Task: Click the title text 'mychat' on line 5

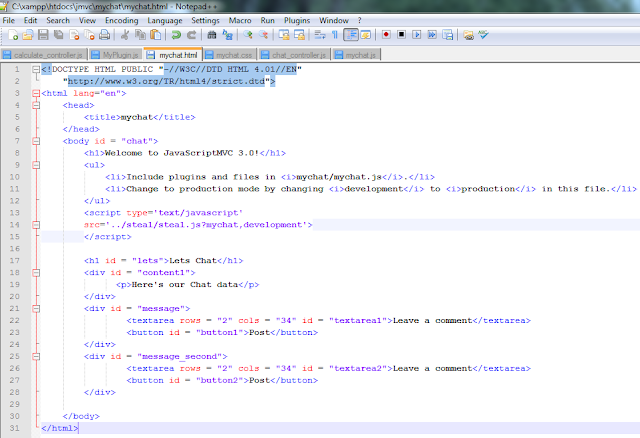Action: click(x=137, y=117)
